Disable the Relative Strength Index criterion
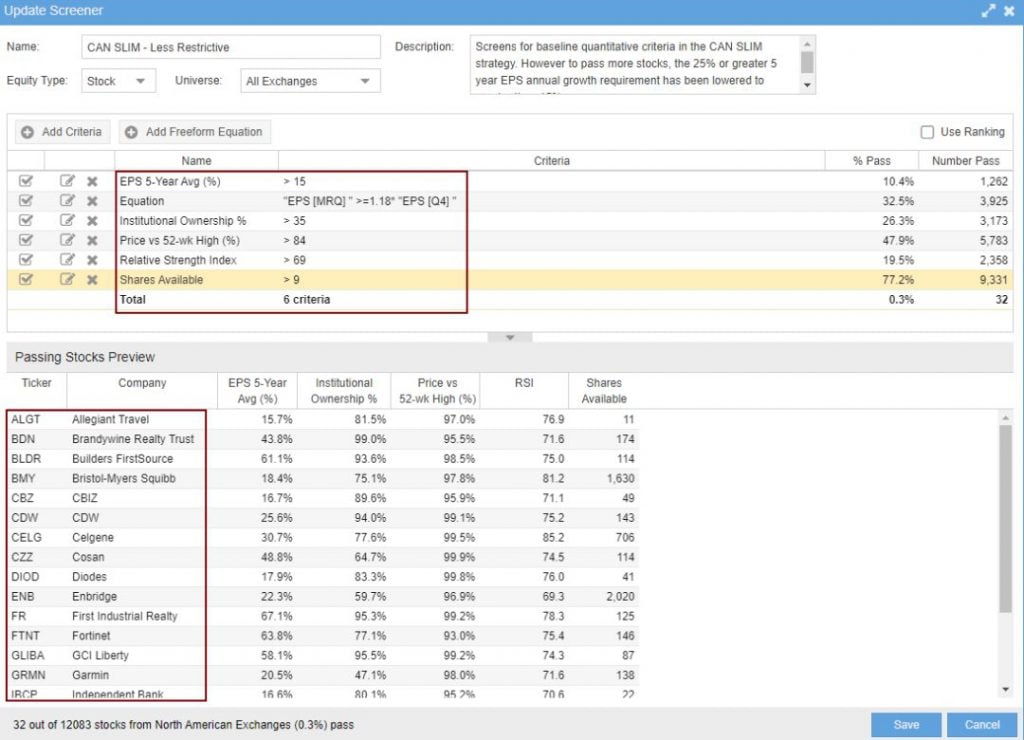The height and width of the screenshot is (740, 1024). pos(25,259)
